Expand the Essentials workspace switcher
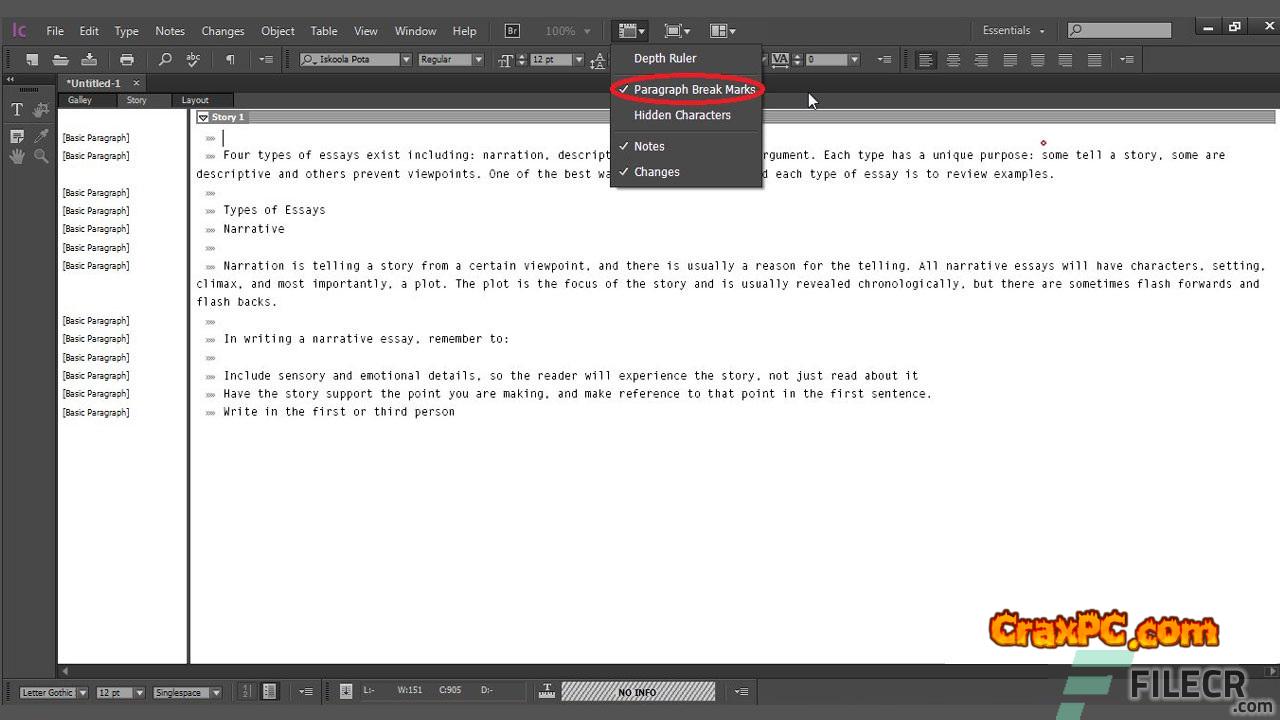 1013,31
